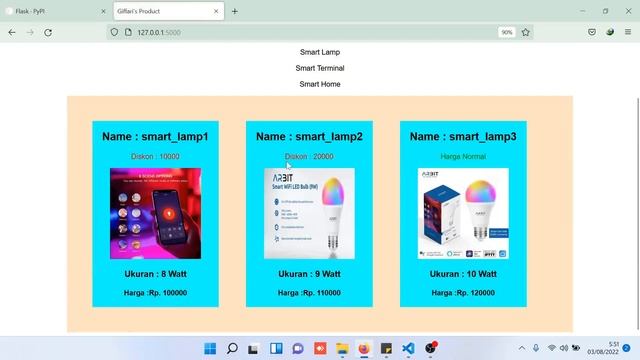Open the volume speaker tray icon
The image size is (640, 360).
tap(564, 348)
